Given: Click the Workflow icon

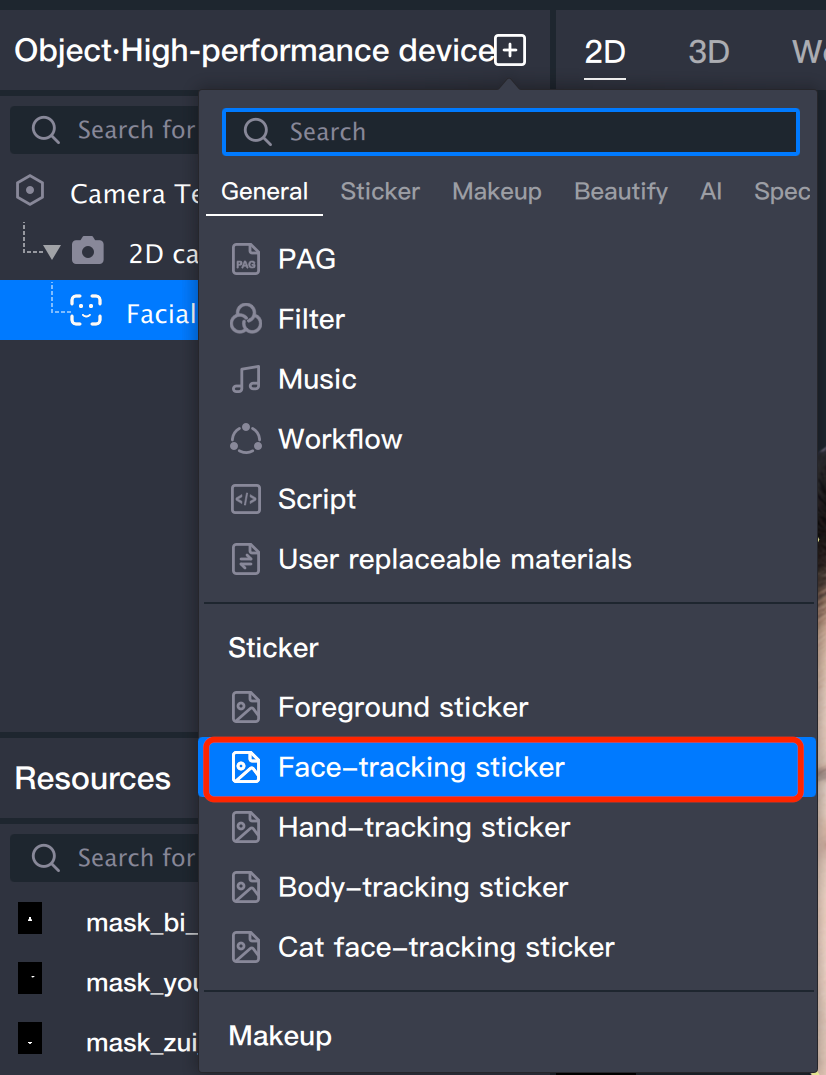Looking at the screenshot, I should pos(245,439).
